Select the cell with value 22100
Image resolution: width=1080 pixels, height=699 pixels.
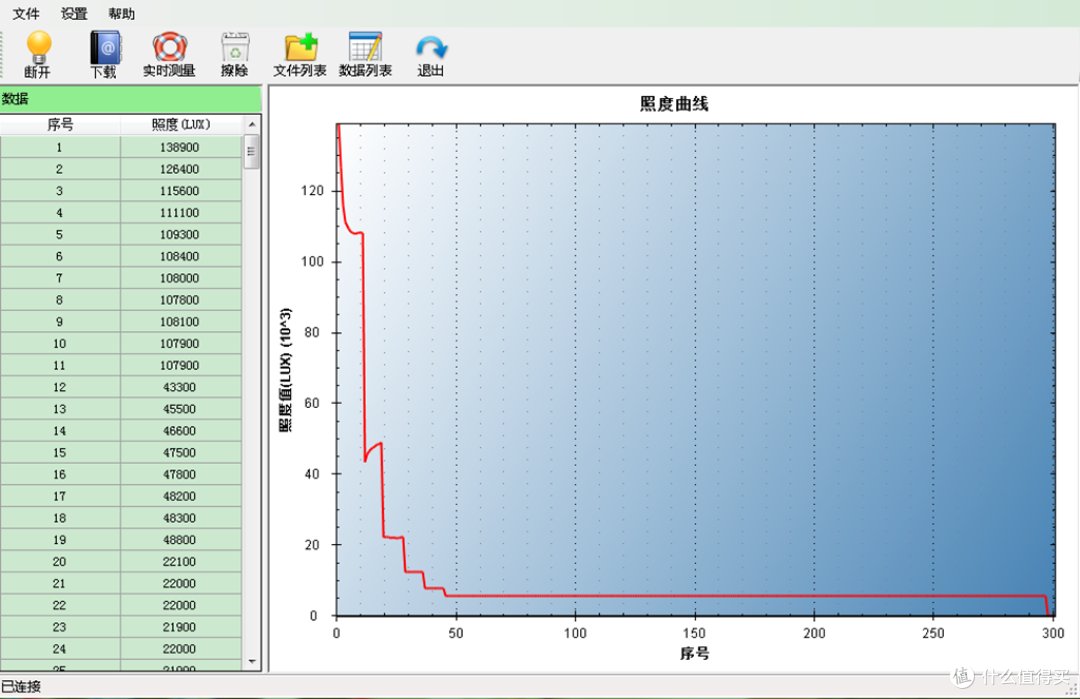(x=180, y=562)
